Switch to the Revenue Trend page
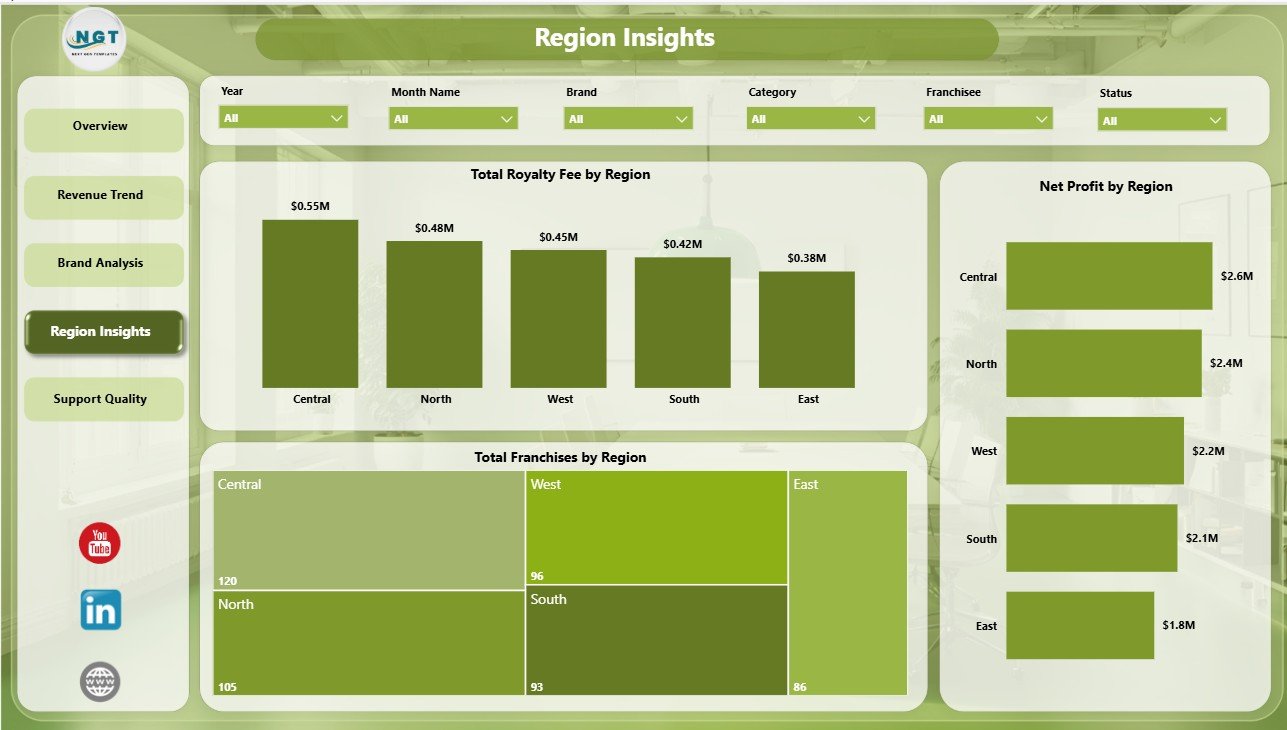The width and height of the screenshot is (1287, 730). click(103, 197)
